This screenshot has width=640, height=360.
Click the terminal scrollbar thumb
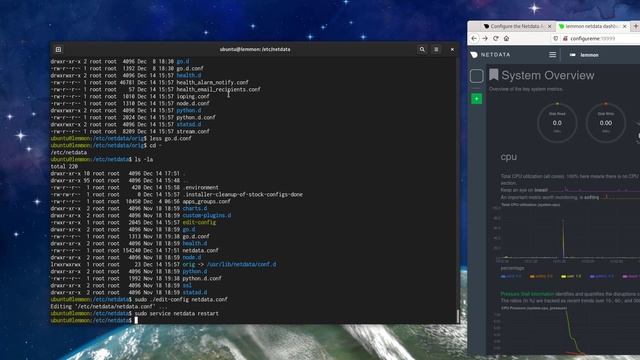pyautogui.click(x=458, y=315)
